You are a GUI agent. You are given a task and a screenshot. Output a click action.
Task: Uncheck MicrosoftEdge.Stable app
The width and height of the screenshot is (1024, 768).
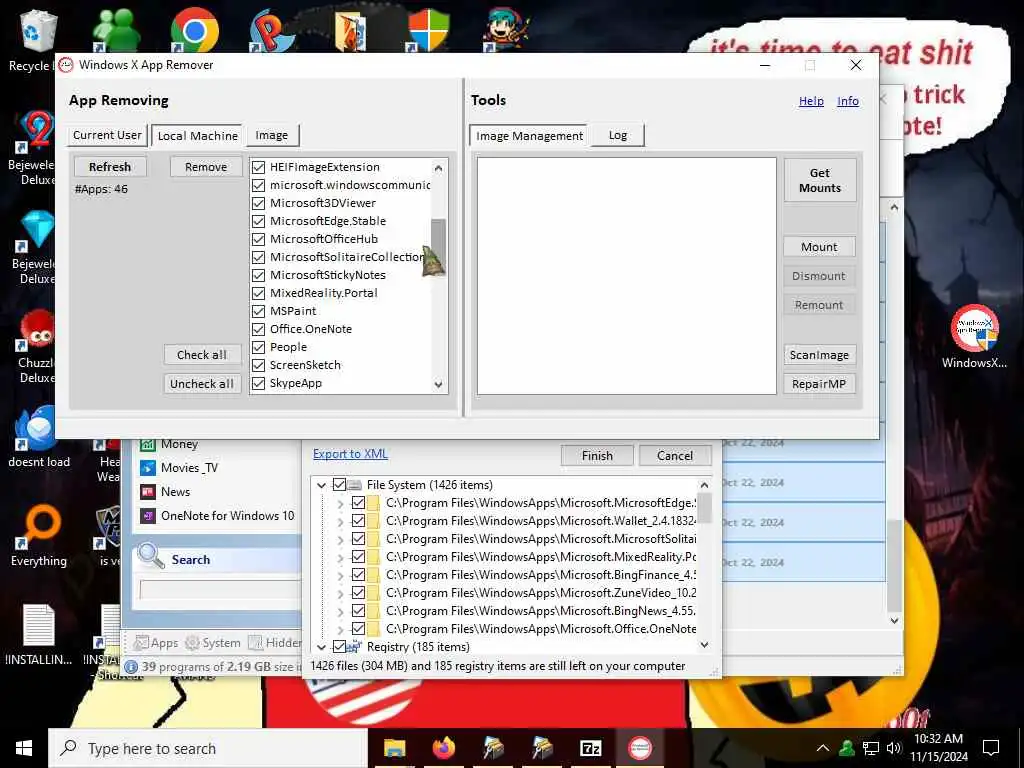[259, 221]
